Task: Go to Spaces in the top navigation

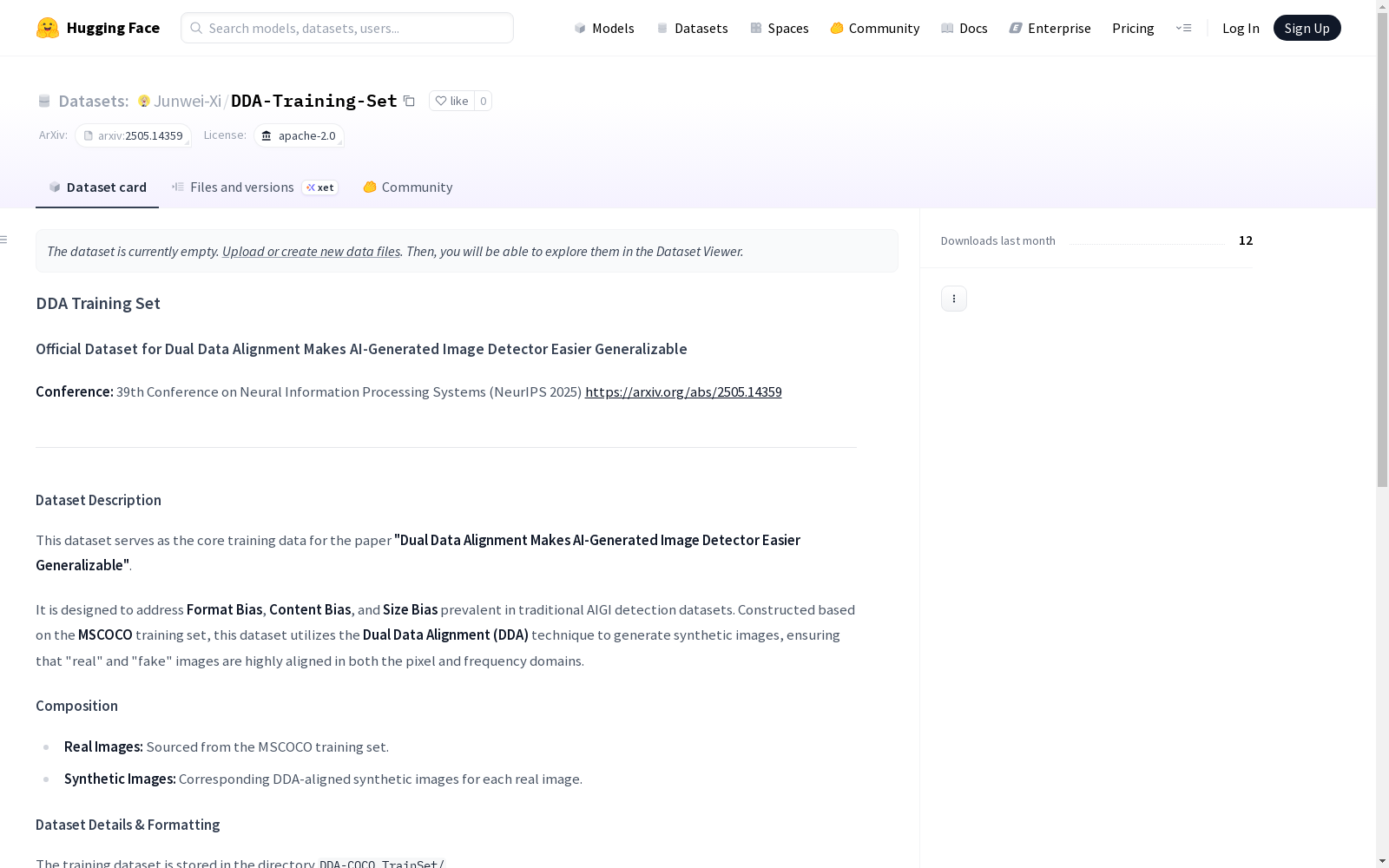Action: click(780, 28)
